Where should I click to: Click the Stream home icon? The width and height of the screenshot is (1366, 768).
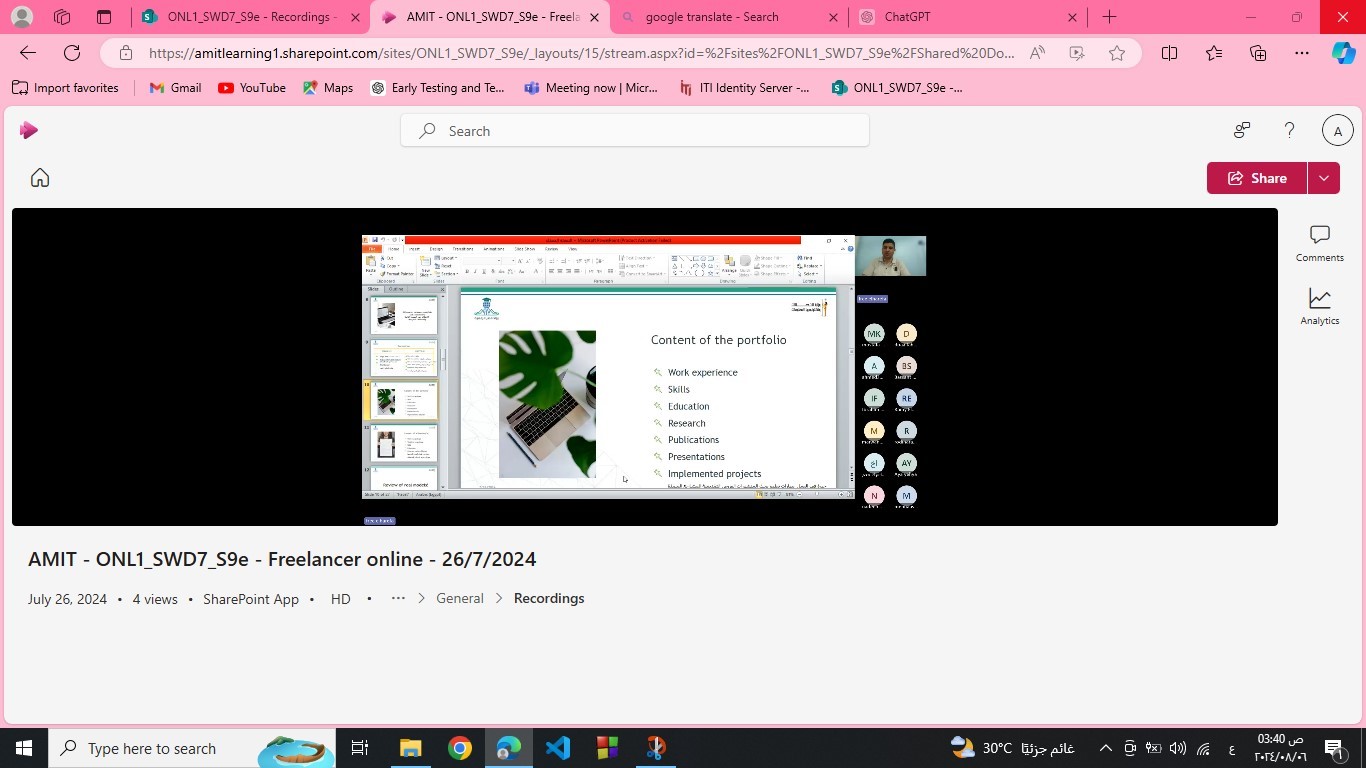[40, 178]
